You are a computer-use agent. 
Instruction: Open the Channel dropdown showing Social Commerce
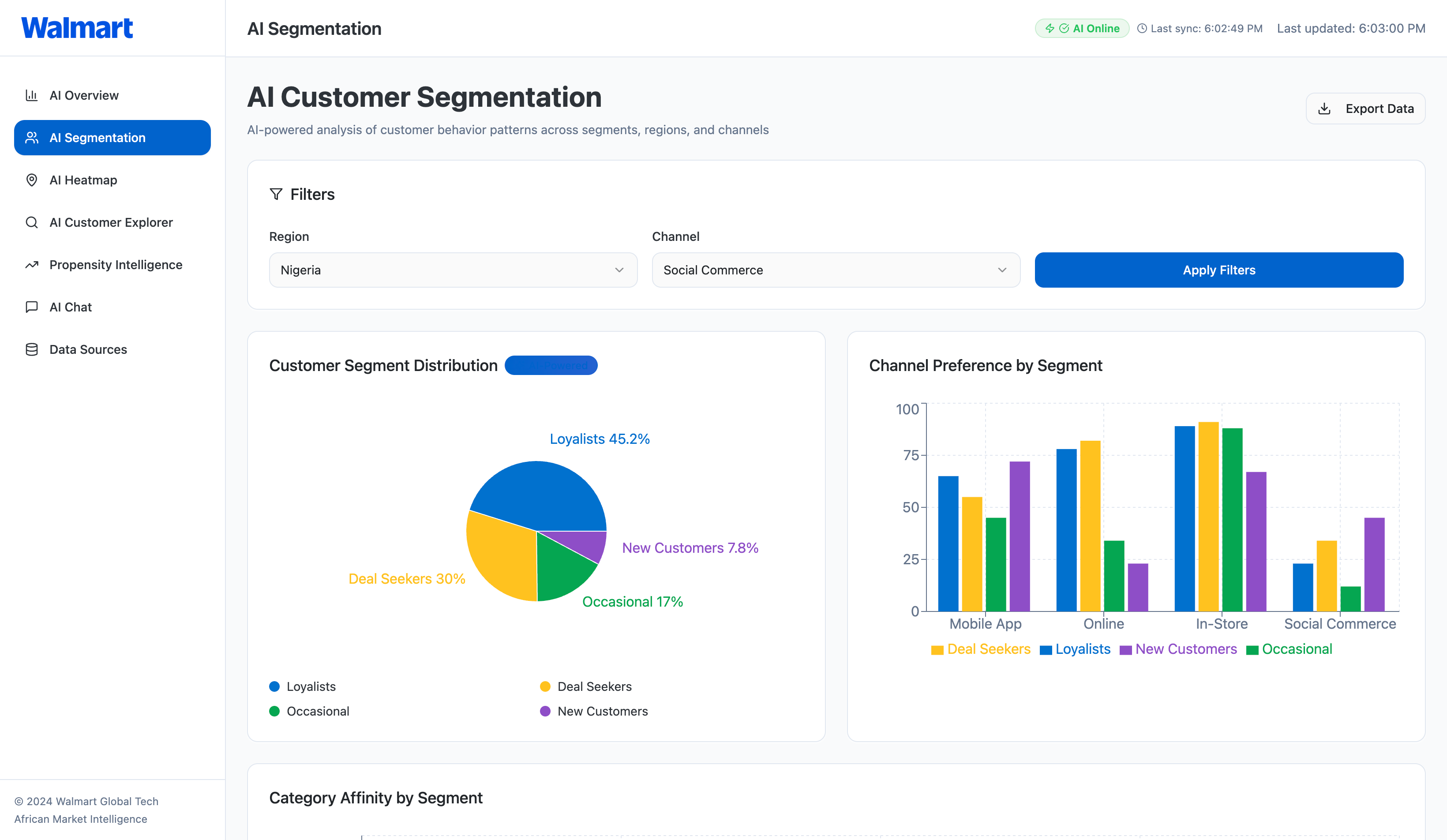[x=836, y=270]
